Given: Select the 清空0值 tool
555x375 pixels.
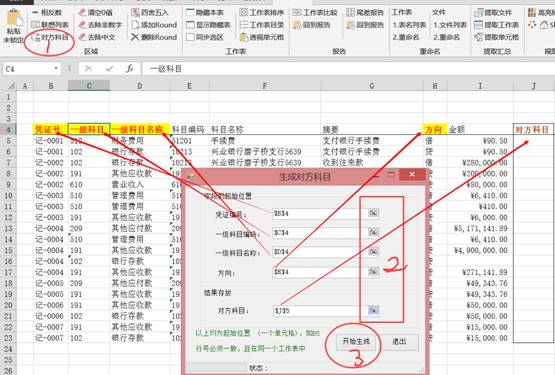Looking at the screenshot, I should (95, 13).
